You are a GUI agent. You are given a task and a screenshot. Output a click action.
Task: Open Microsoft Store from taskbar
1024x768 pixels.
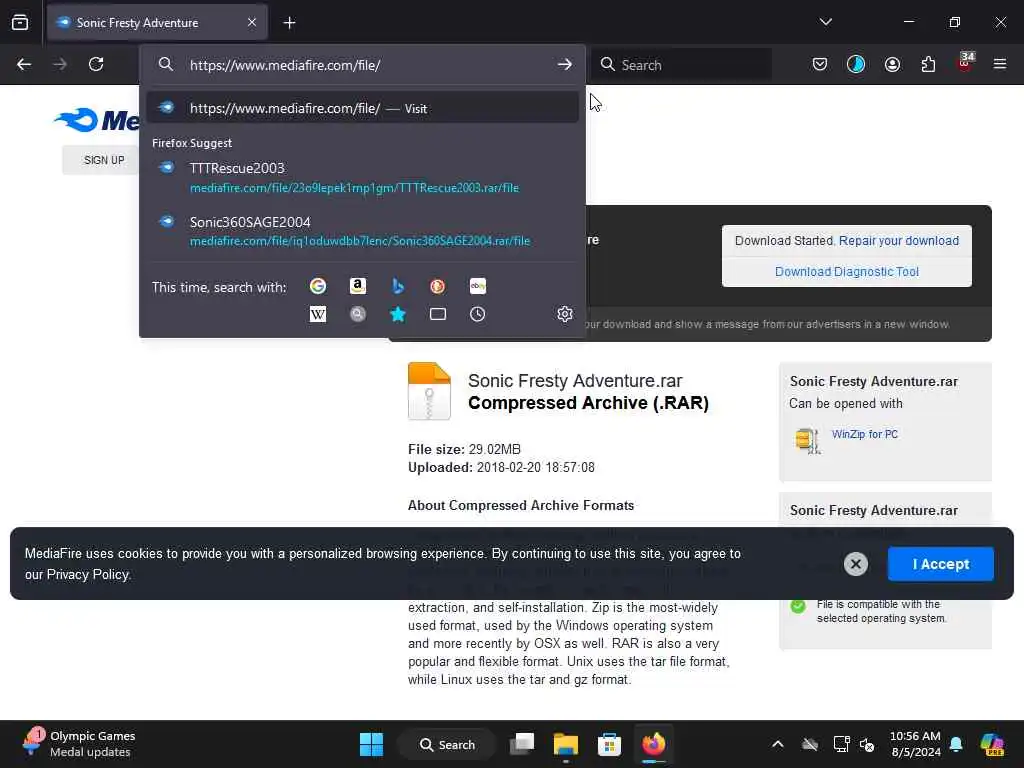click(x=609, y=744)
